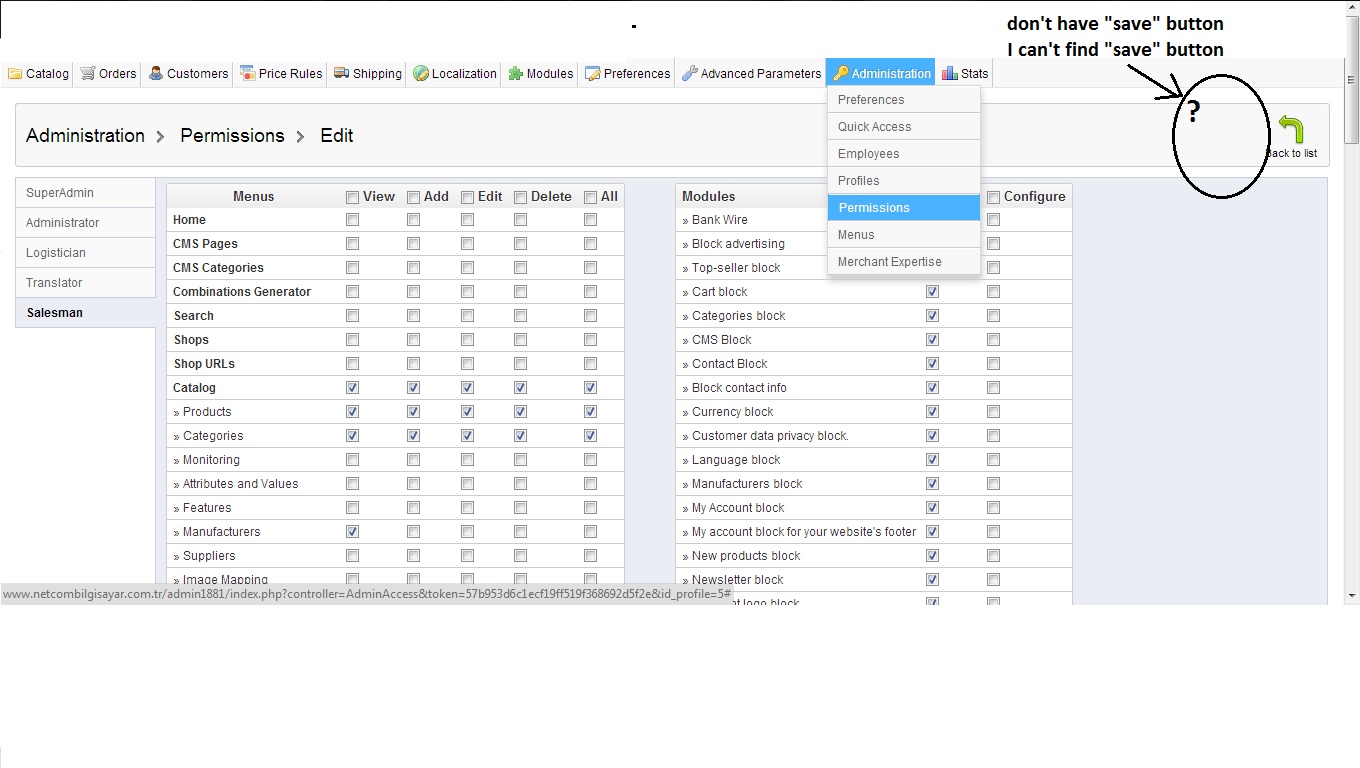Click the Customer data privacy block label
Image resolution: width=1360 pixels, height=768 pixels.
click(x=770, y=436)
